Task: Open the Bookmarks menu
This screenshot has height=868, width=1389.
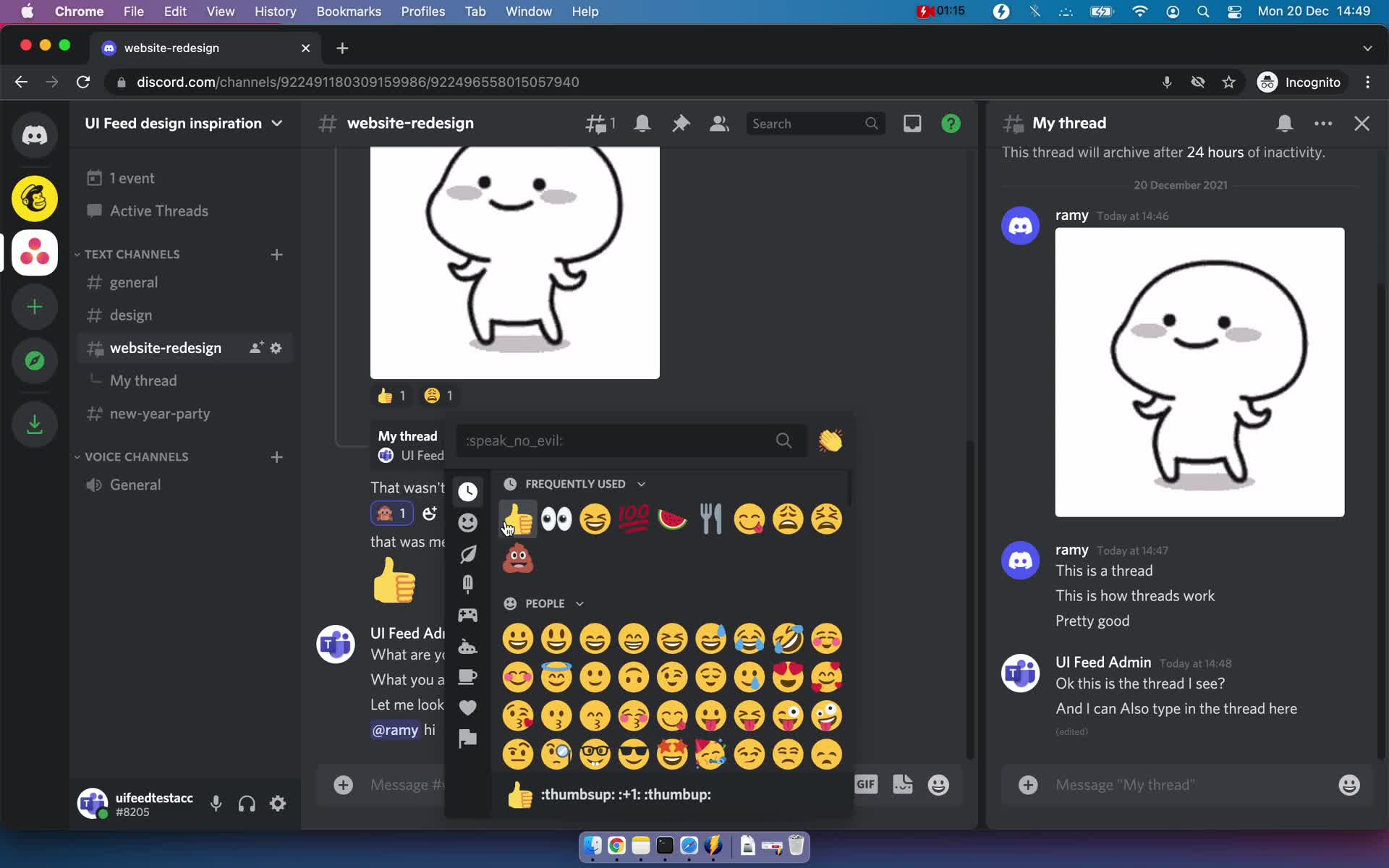Action: tap(349, 12)
